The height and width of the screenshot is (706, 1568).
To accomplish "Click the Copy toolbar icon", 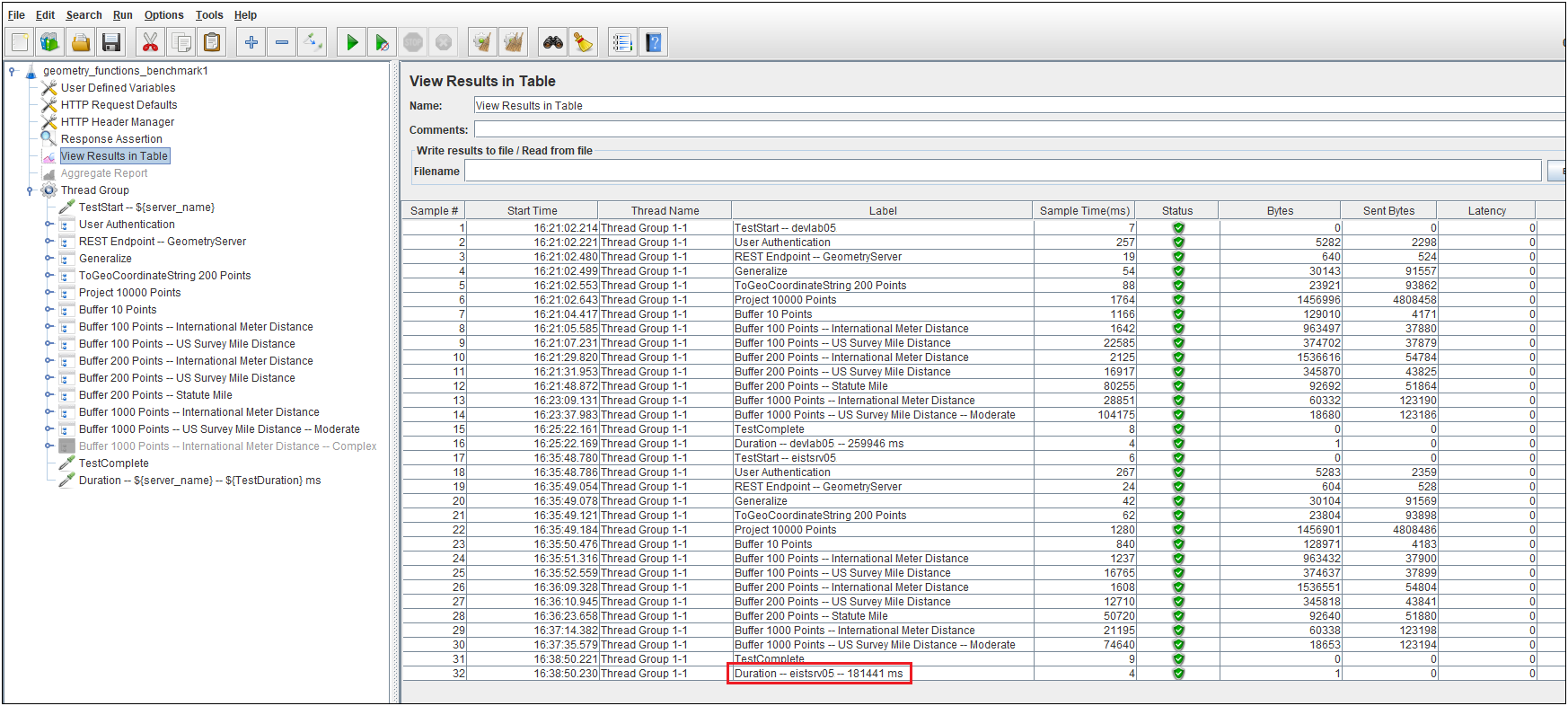I will pyautogui.click(x=181, y=42).
